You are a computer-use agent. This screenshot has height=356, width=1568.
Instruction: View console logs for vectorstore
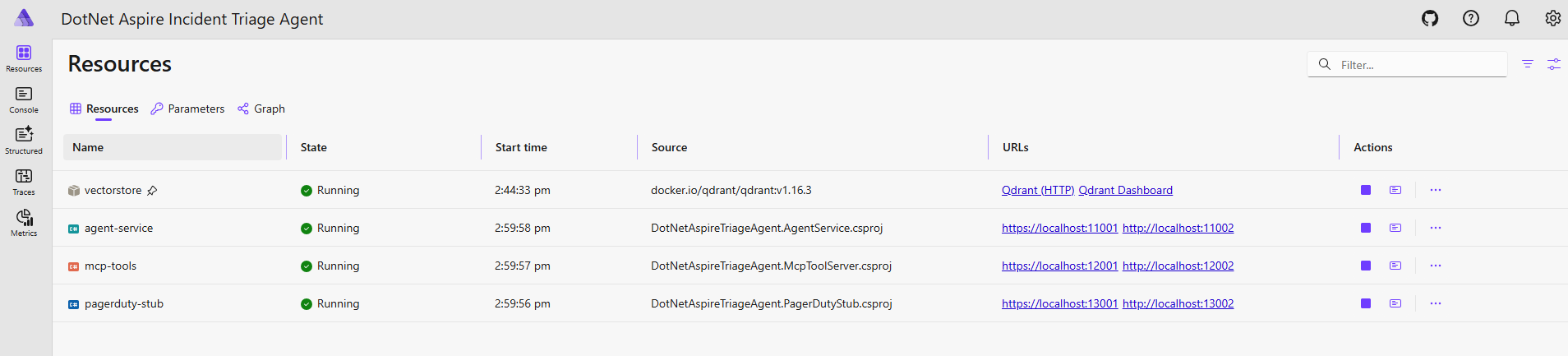1395,190
